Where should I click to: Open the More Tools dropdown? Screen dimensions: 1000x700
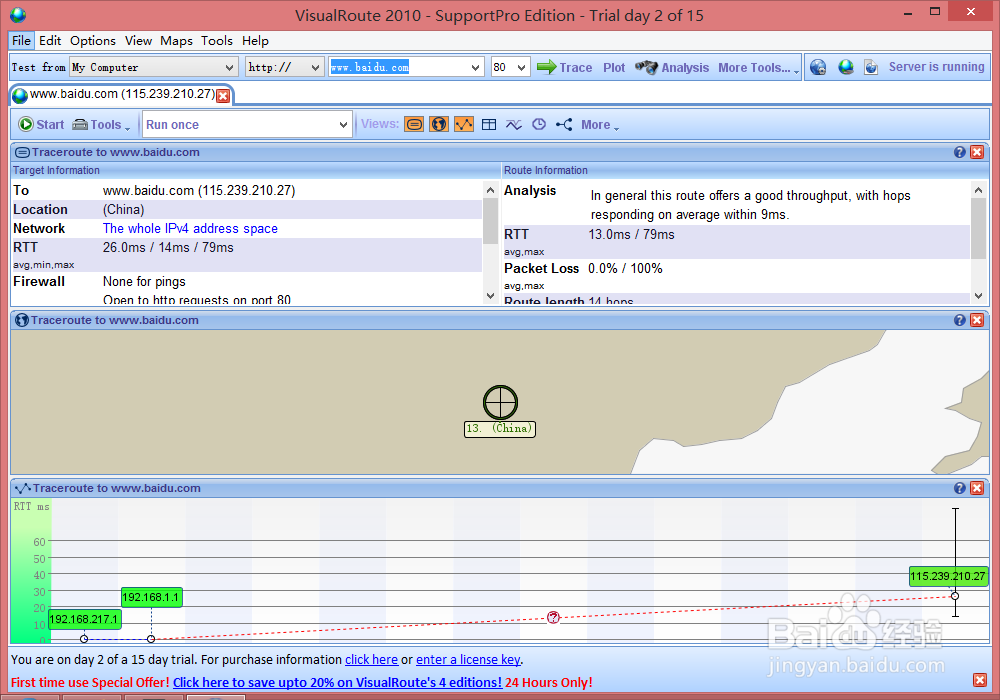[758, 68]
